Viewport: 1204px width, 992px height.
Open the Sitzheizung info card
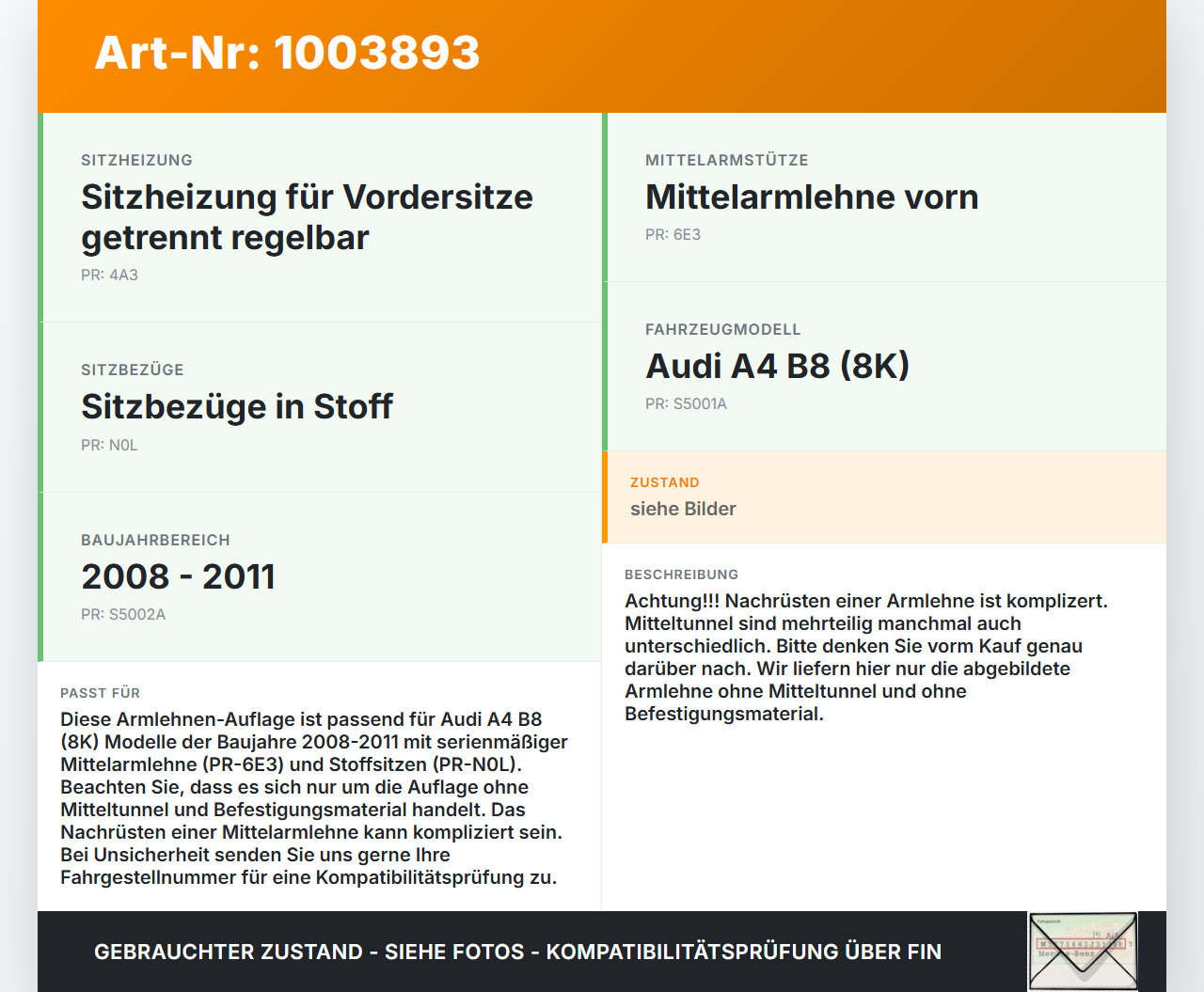point(320,216)
